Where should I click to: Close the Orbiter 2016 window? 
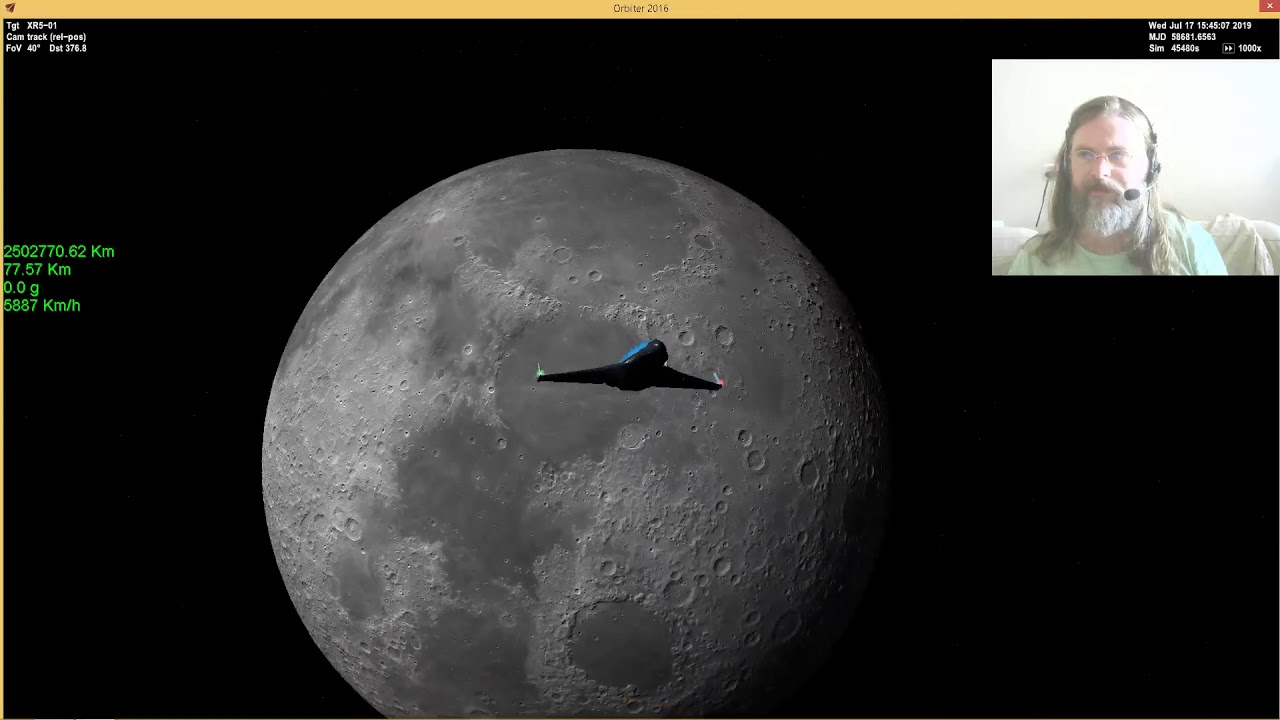pos(1269,7)
